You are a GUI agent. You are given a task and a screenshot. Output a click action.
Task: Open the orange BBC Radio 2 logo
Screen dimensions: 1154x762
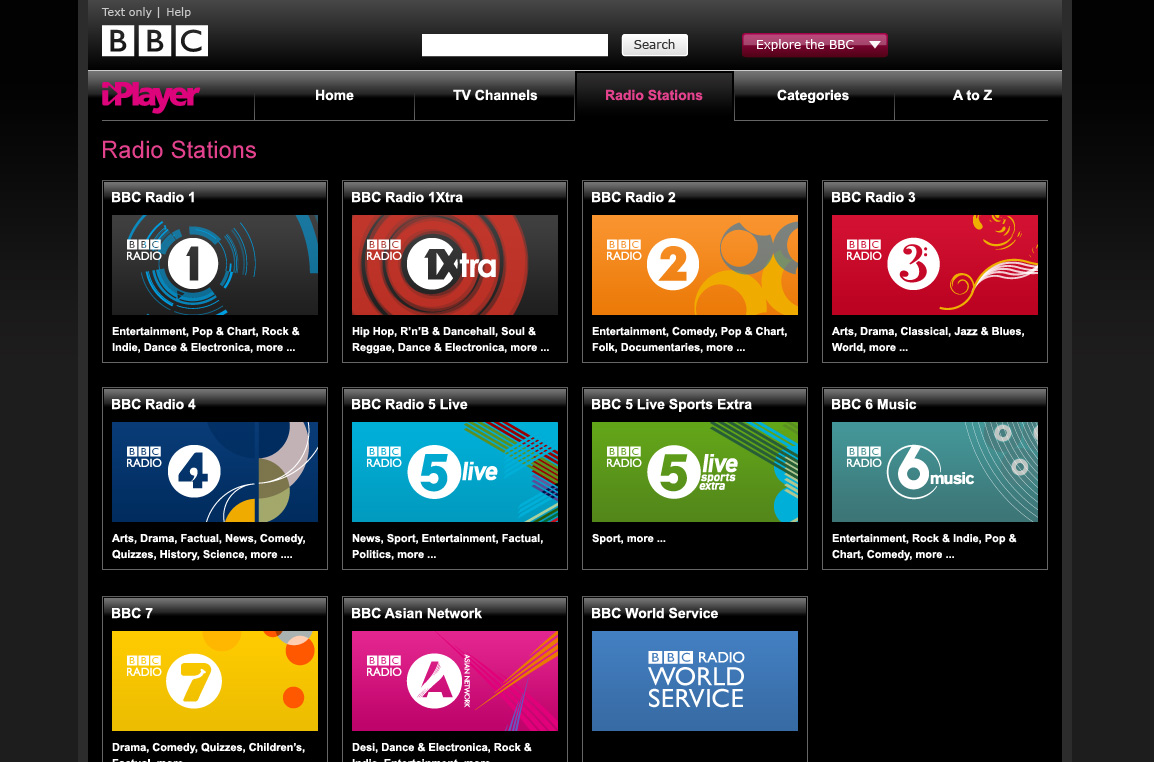pos(695,265)
